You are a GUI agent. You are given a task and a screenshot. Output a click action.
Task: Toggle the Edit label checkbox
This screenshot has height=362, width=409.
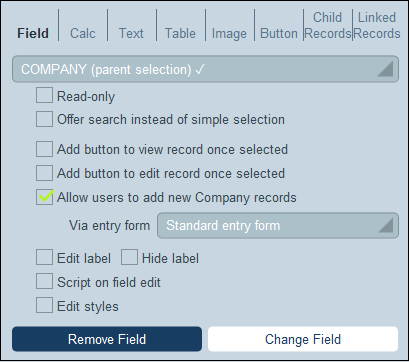coord(44,258)
